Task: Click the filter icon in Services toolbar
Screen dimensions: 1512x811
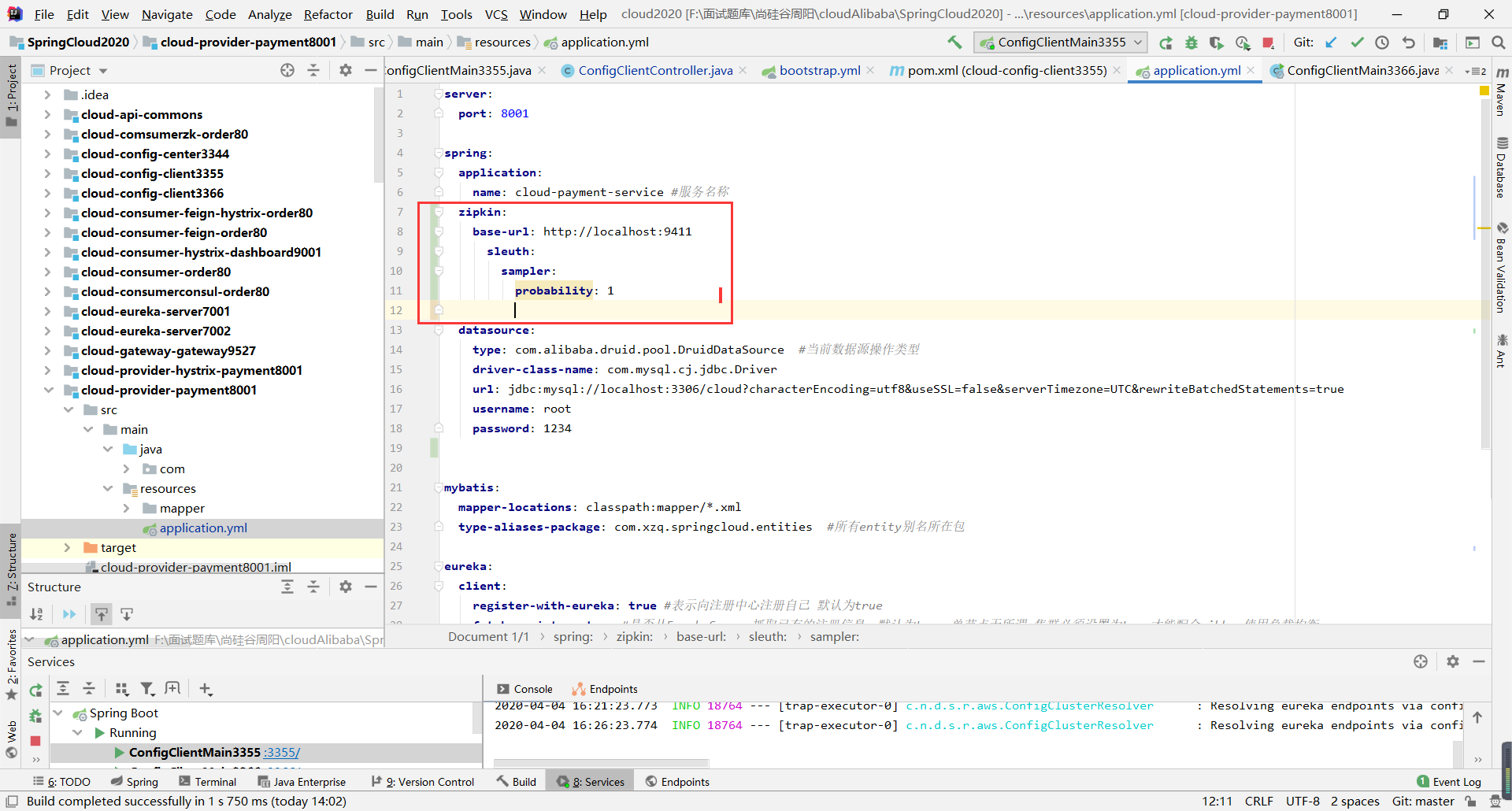Action: click(147, 689)
